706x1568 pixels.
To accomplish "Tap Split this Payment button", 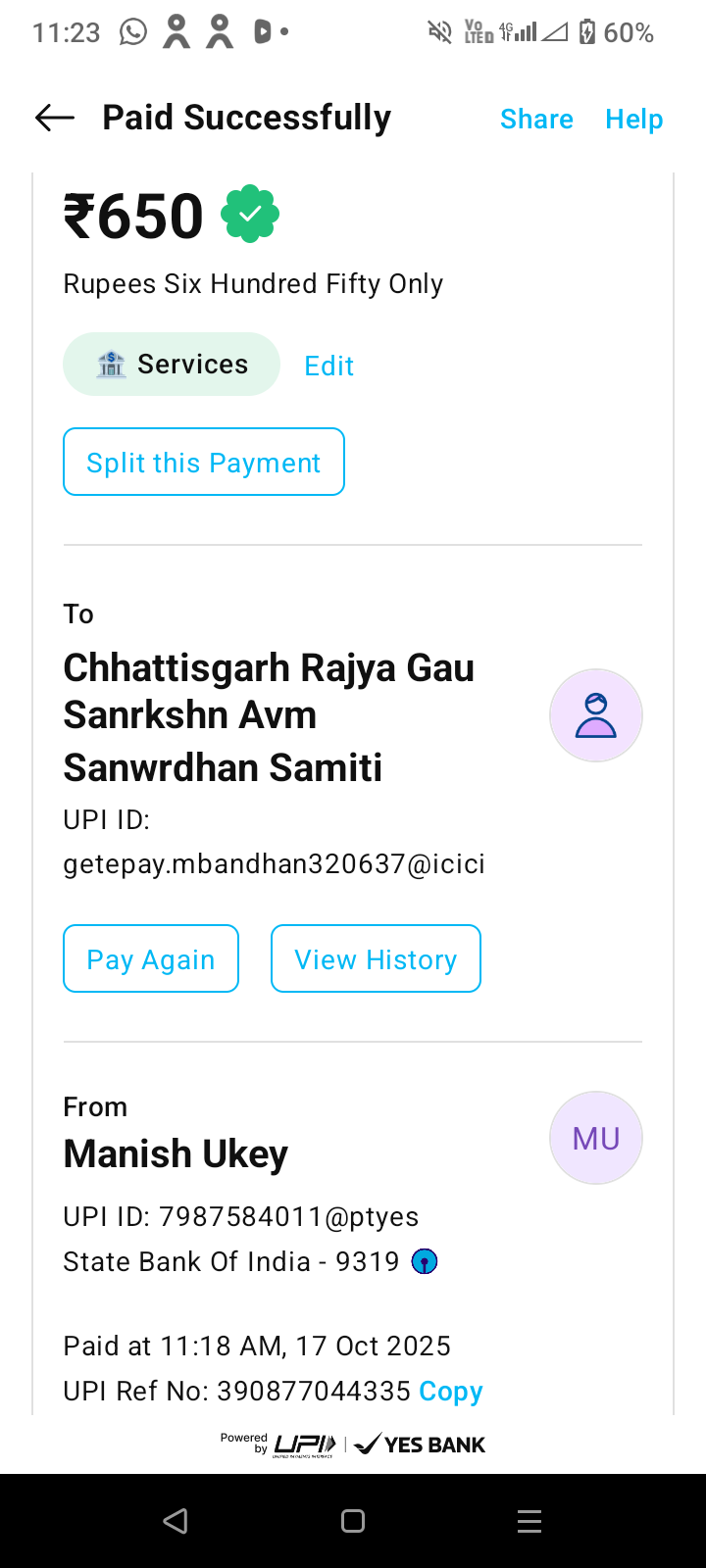I will 204,463.
